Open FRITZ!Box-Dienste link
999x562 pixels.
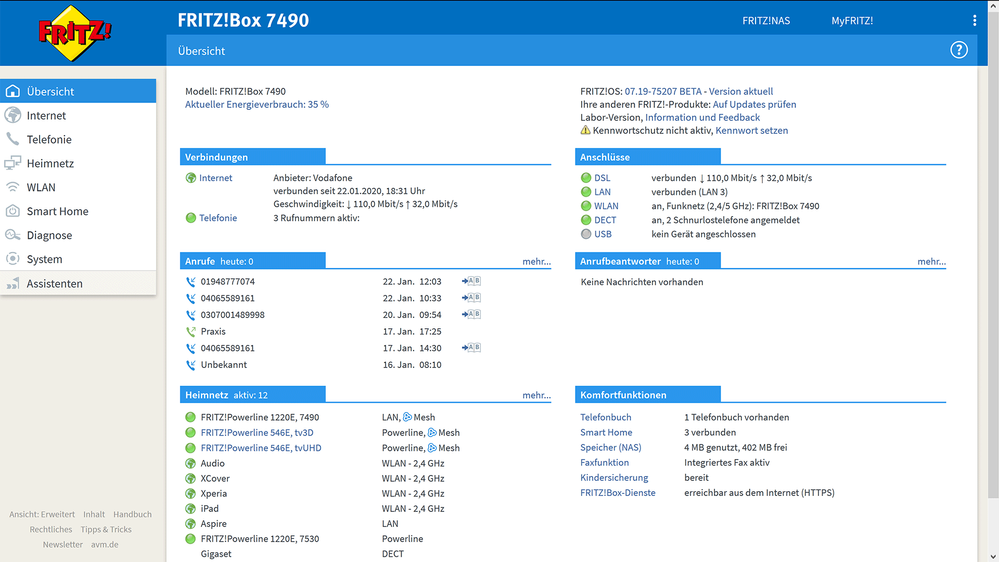[x=617, y=493]
